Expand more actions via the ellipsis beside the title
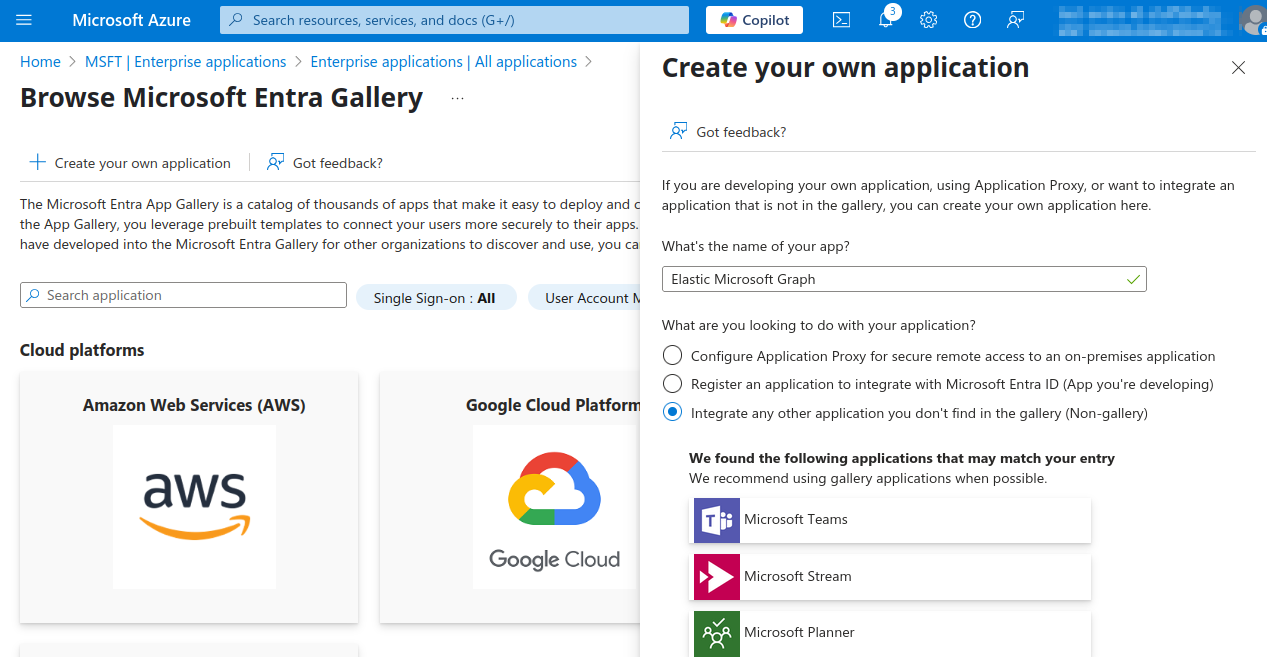This screenshot has width=1267, height=659. [x=456, y=97]
